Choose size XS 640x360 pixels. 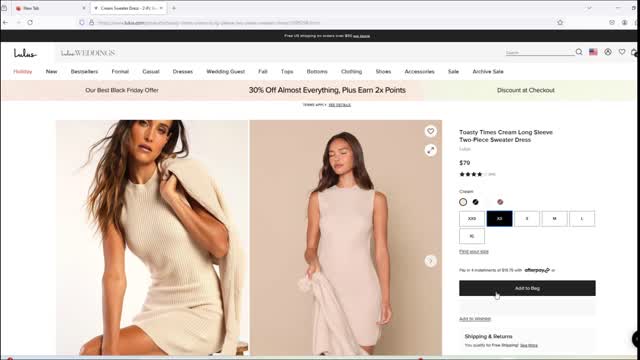tap(499, 219)
